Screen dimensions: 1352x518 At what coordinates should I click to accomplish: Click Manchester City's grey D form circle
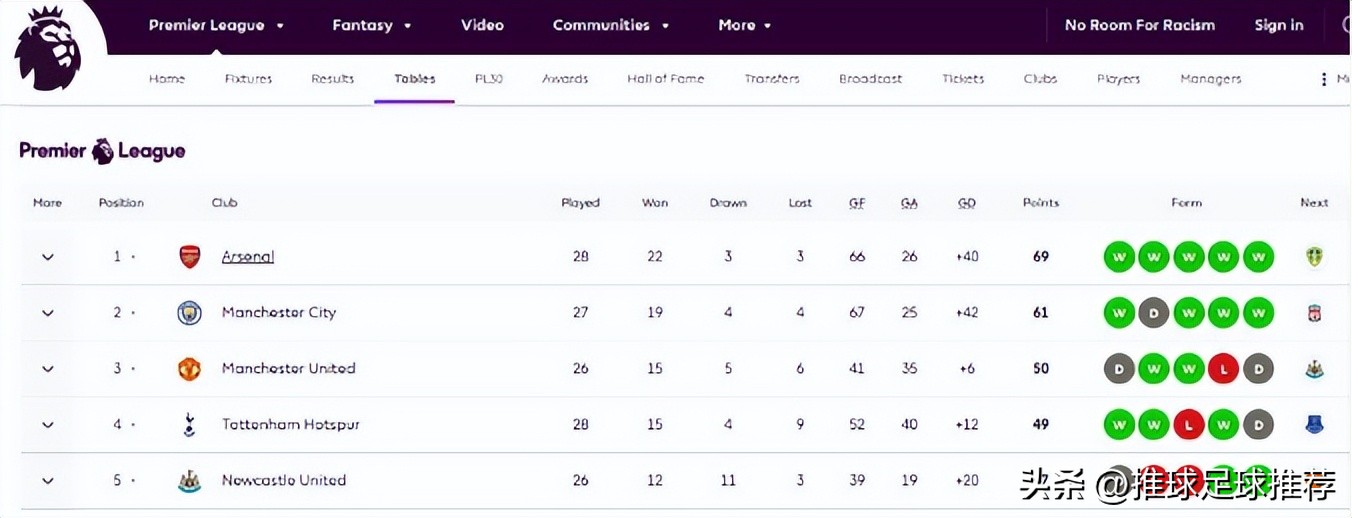tap(1153, 313)
